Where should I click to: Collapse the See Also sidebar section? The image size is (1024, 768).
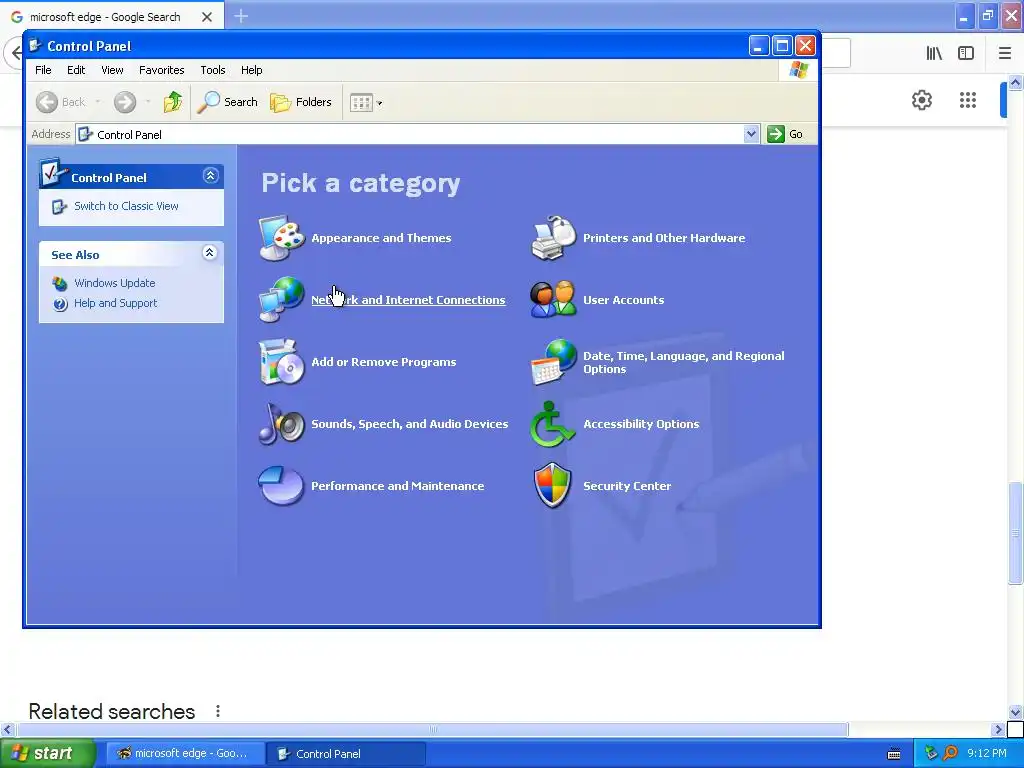click(209, 253)
